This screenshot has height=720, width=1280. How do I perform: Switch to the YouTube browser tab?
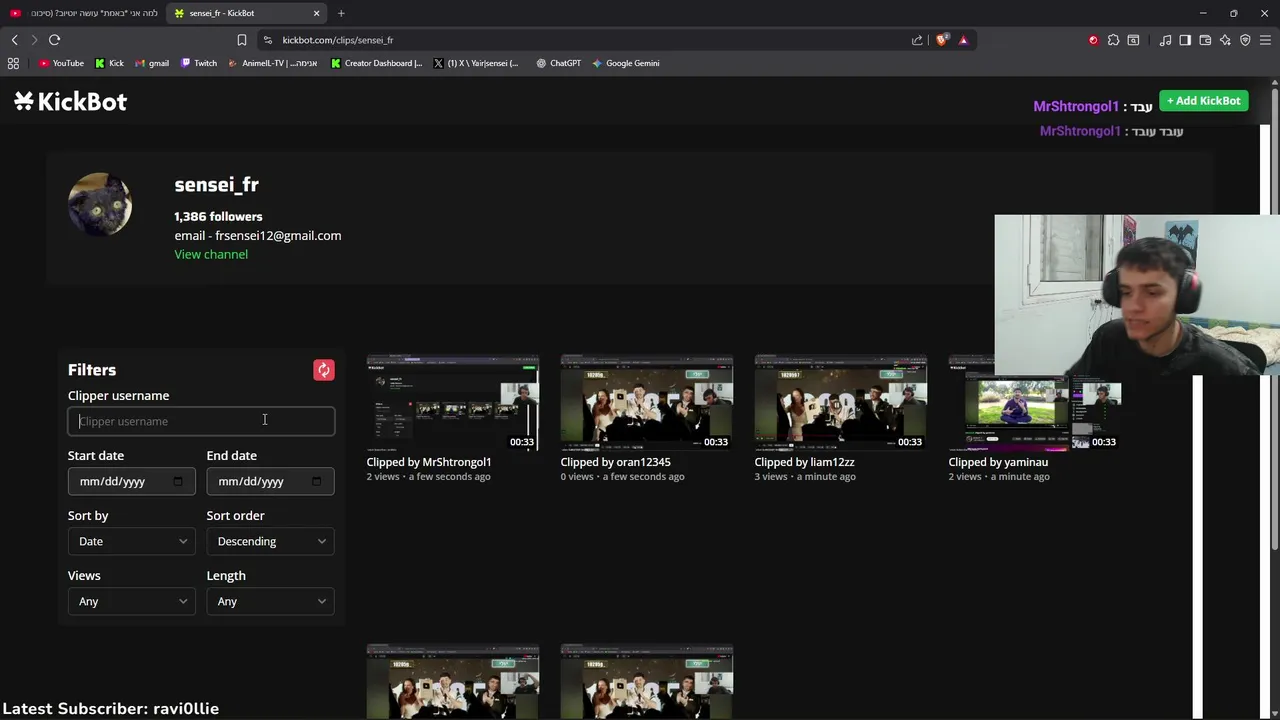[83, 13]
